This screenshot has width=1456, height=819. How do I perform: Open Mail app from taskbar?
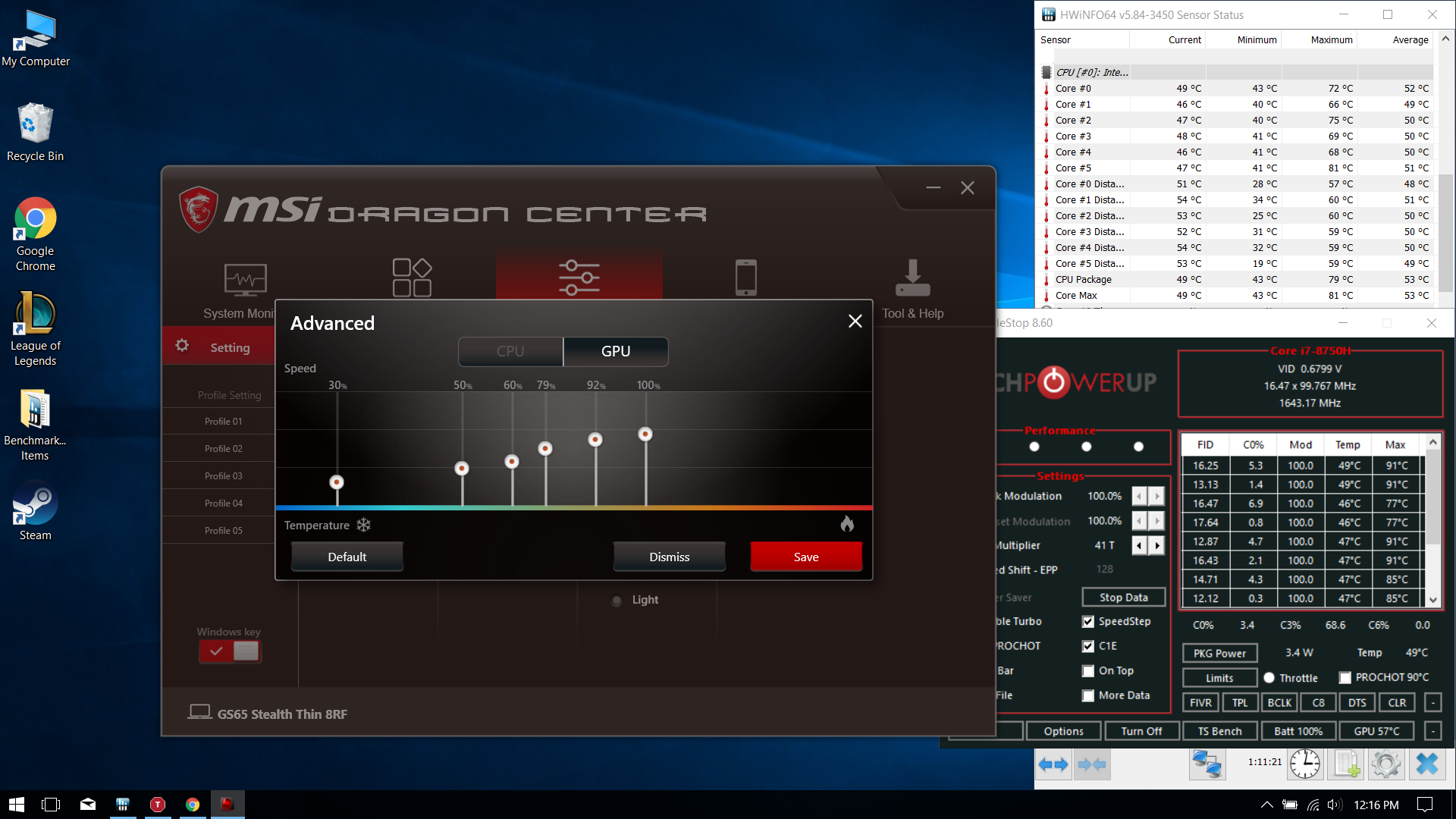coord(88,805)
